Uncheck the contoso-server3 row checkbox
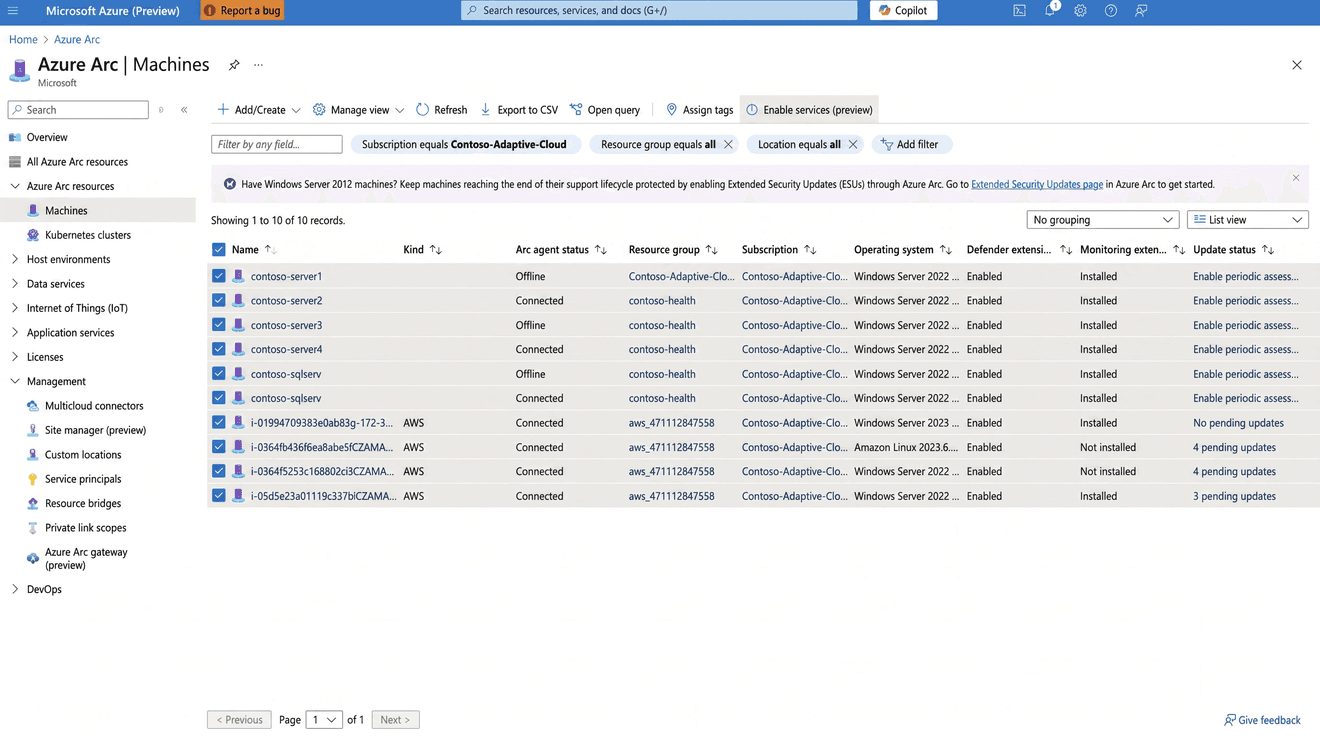The image size is (1320, 737). tap(219, 325)
